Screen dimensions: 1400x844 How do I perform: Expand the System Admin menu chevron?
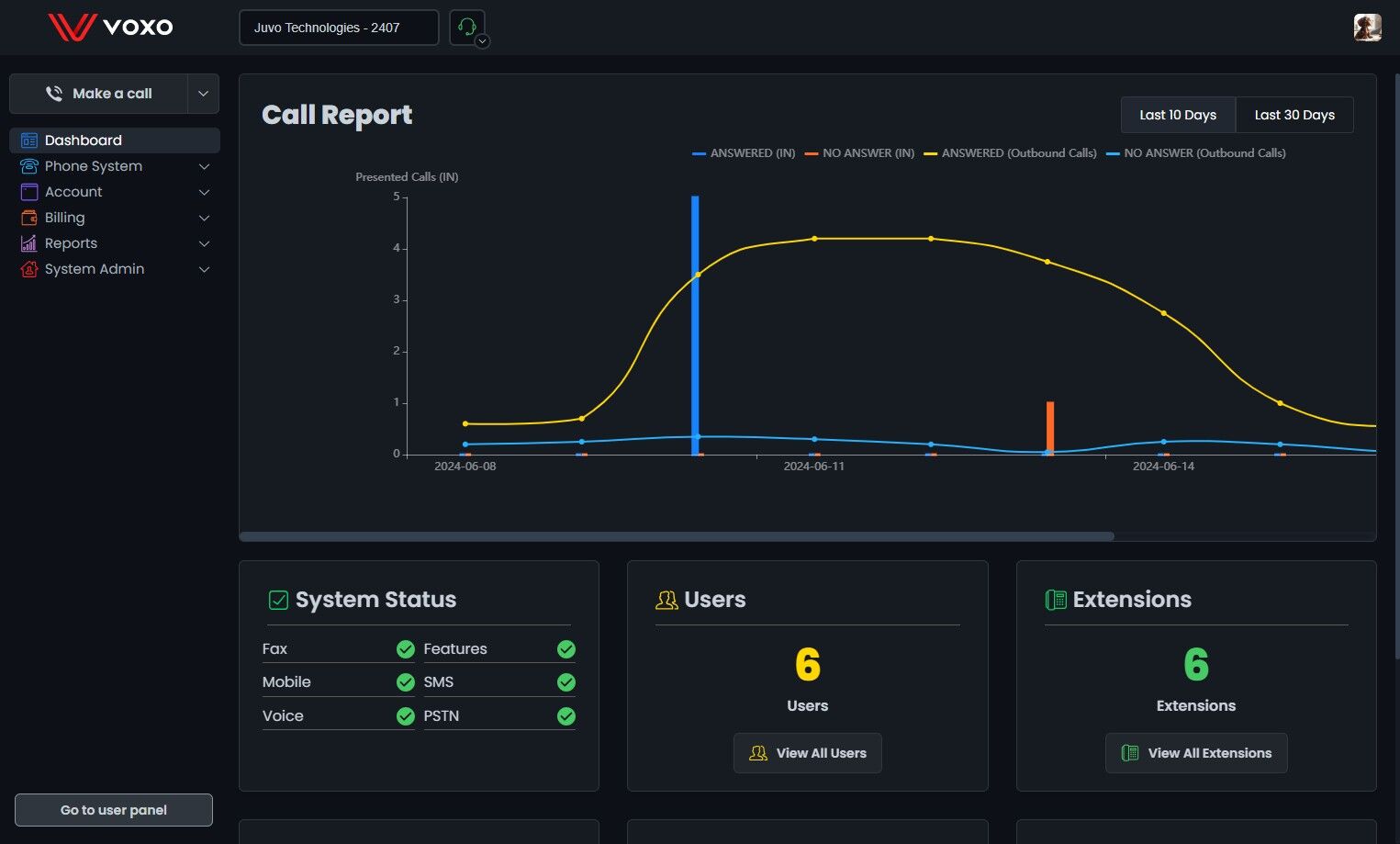[x=205, y=269]
